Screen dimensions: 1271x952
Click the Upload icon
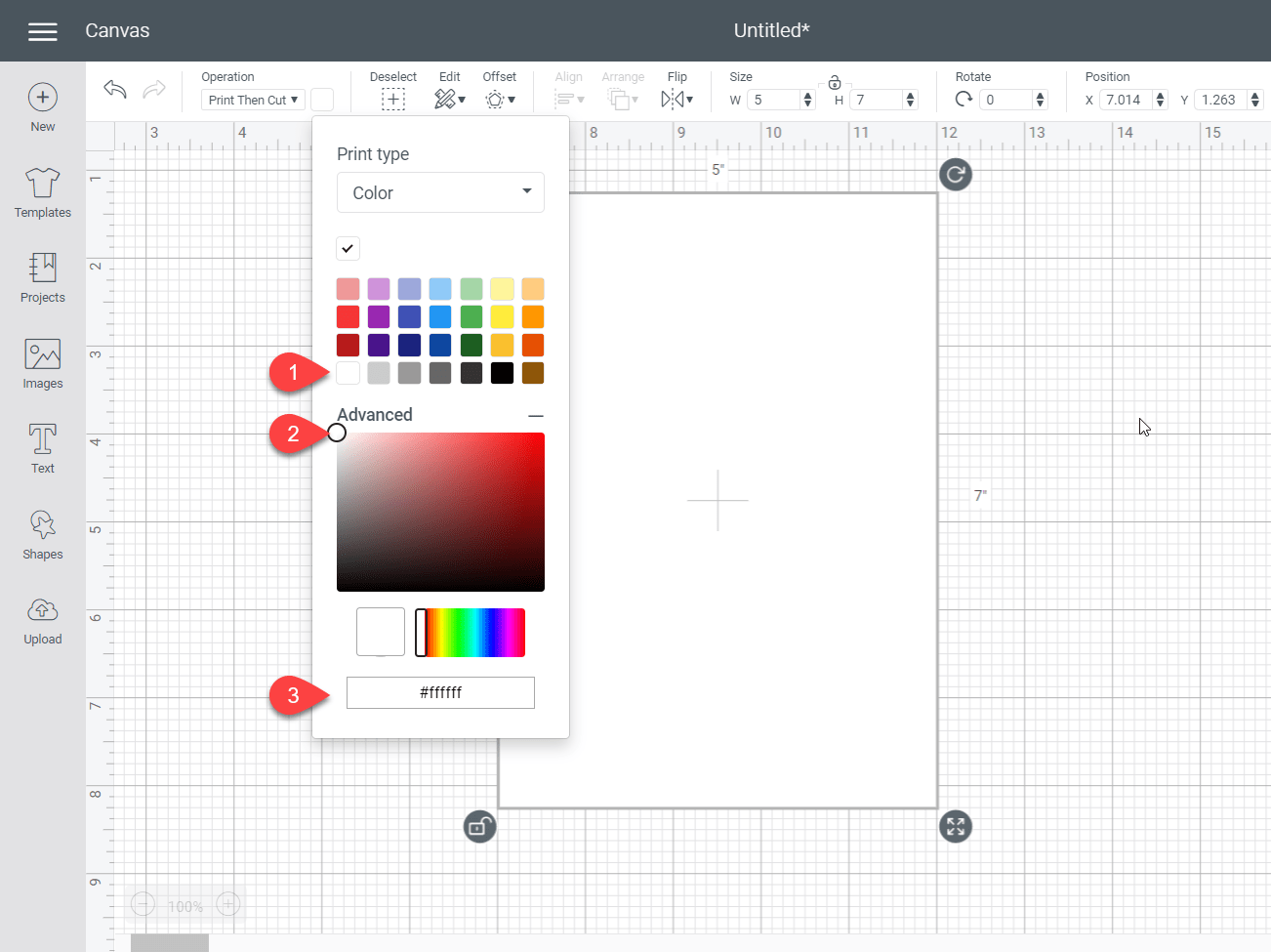[43, 610]
